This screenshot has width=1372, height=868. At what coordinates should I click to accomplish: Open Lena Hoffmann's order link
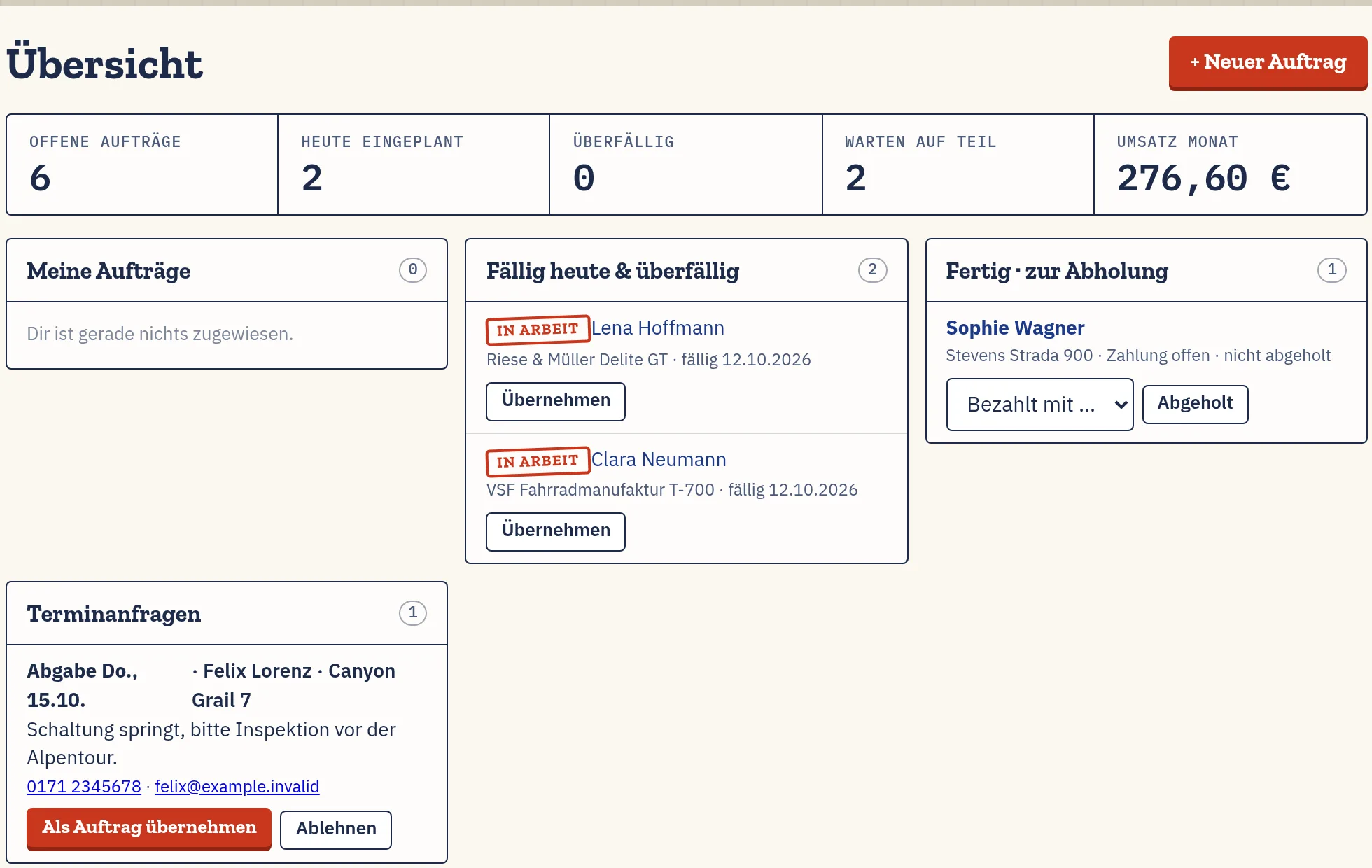pos(658,328)
